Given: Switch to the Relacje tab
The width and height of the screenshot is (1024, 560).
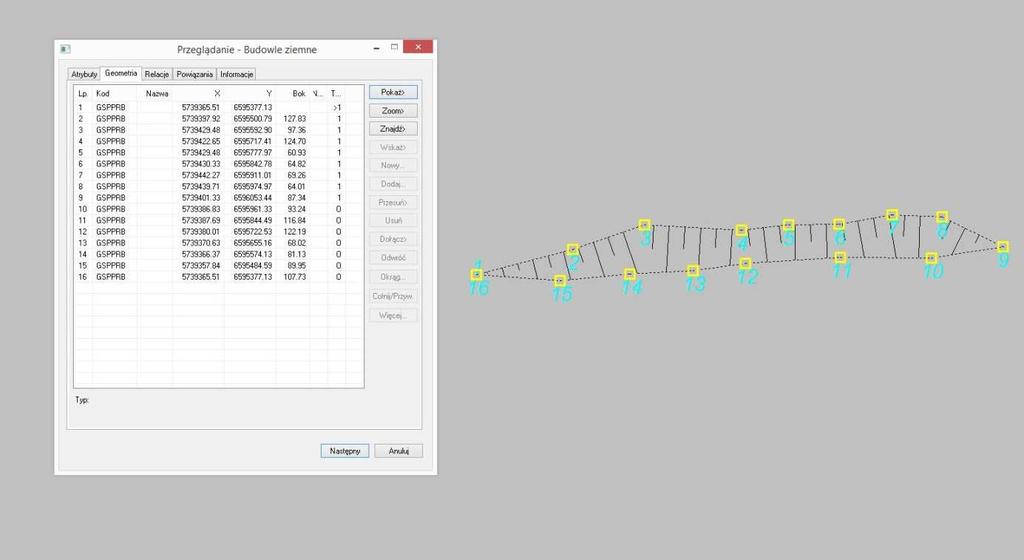Looking at the screenshot, I should click(157, 74).
